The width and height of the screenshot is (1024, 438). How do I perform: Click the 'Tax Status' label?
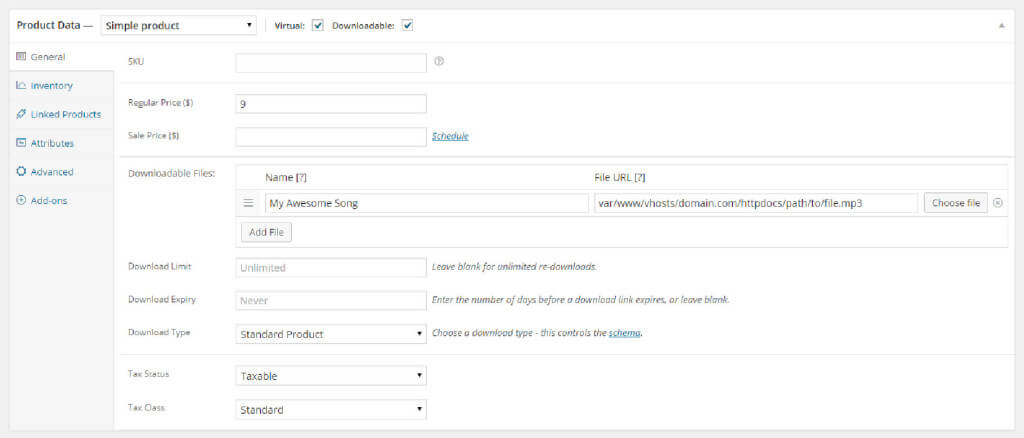click(x=149, y=374)
